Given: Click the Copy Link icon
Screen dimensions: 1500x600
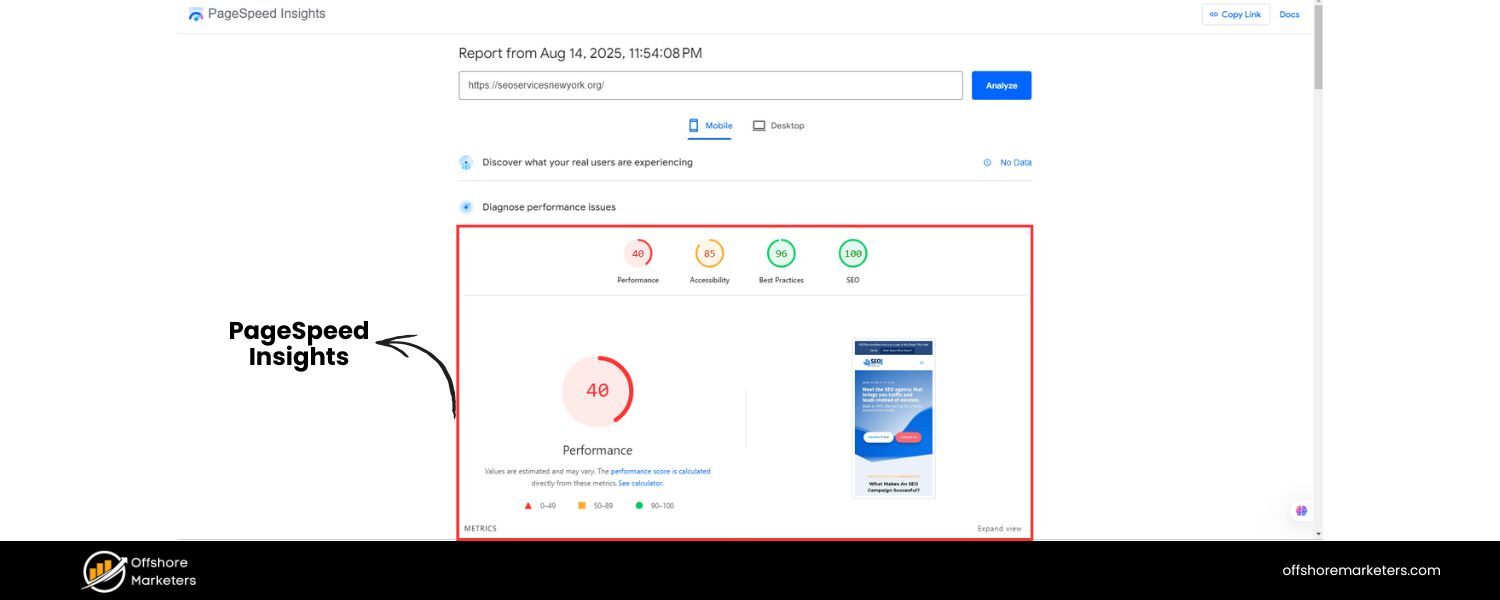Looking at the screenshot, I should coord(1213,14).
